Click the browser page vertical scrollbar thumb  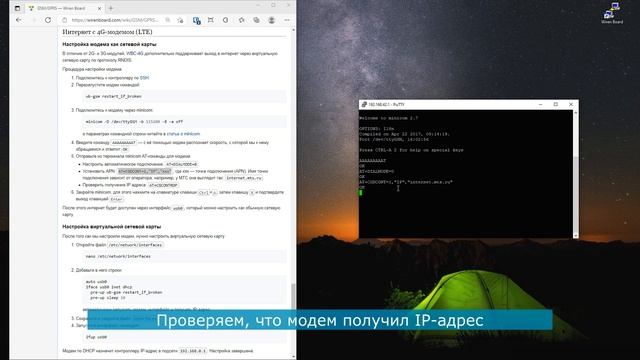293,297
